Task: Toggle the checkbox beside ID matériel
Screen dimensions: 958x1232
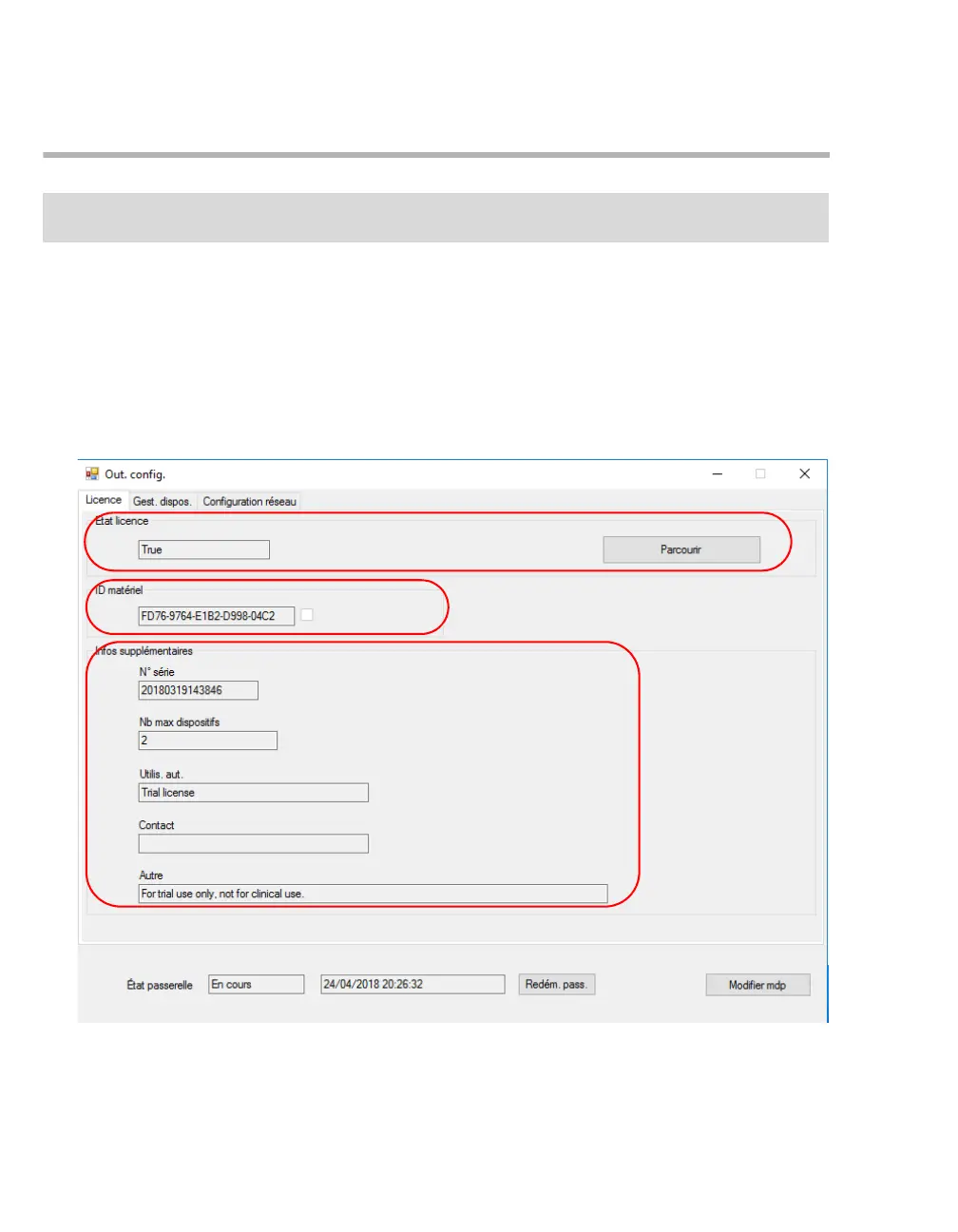Action: click(307, 615)
